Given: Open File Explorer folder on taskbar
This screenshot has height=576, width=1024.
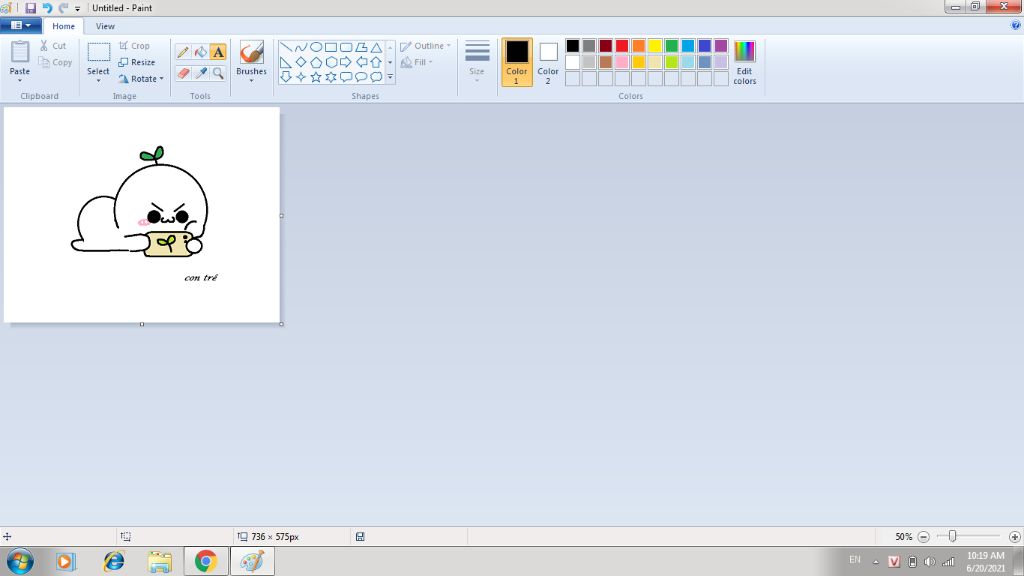Looking at the screenshot, I should tap(159, 561).
